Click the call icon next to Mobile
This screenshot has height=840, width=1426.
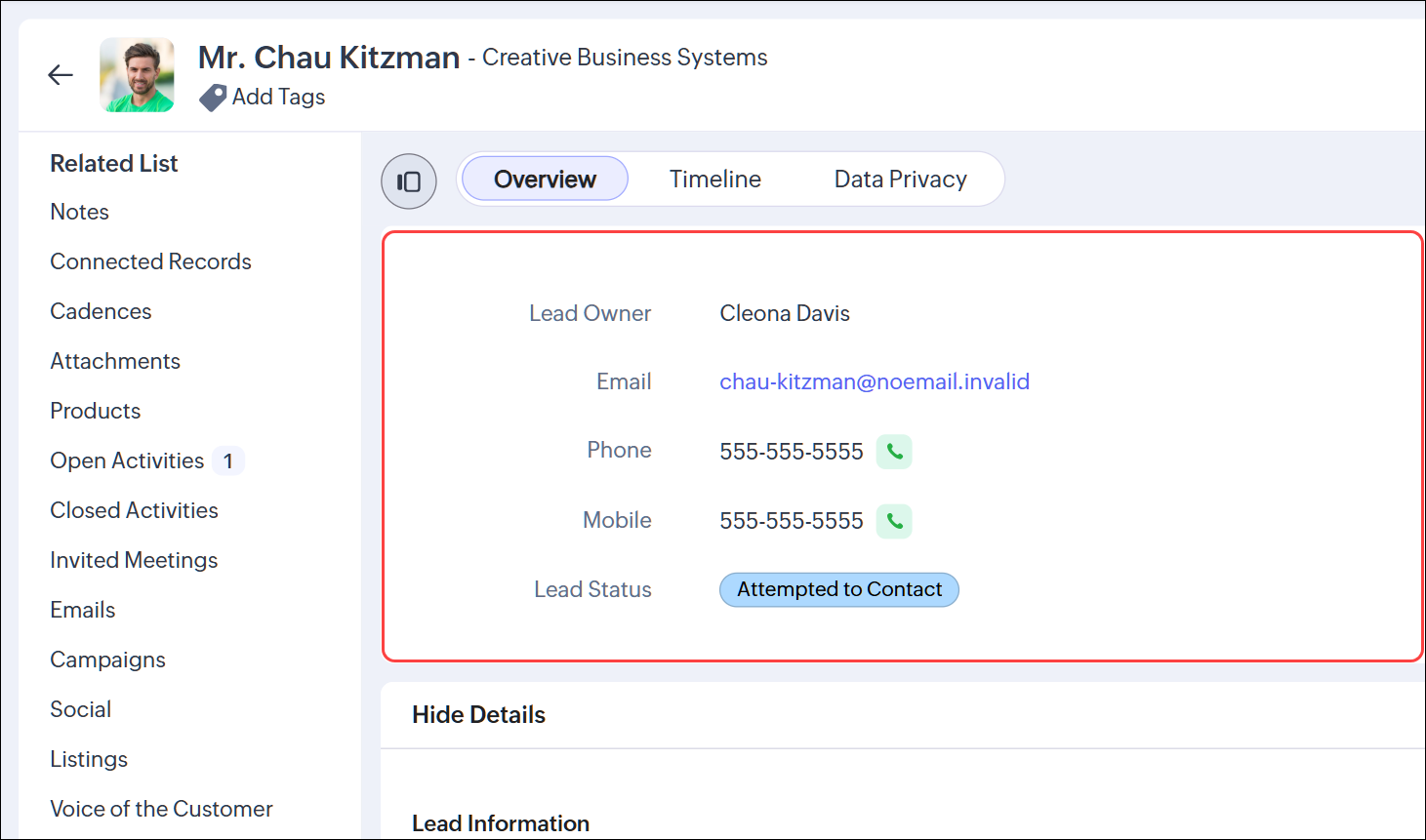click(894, 521)
